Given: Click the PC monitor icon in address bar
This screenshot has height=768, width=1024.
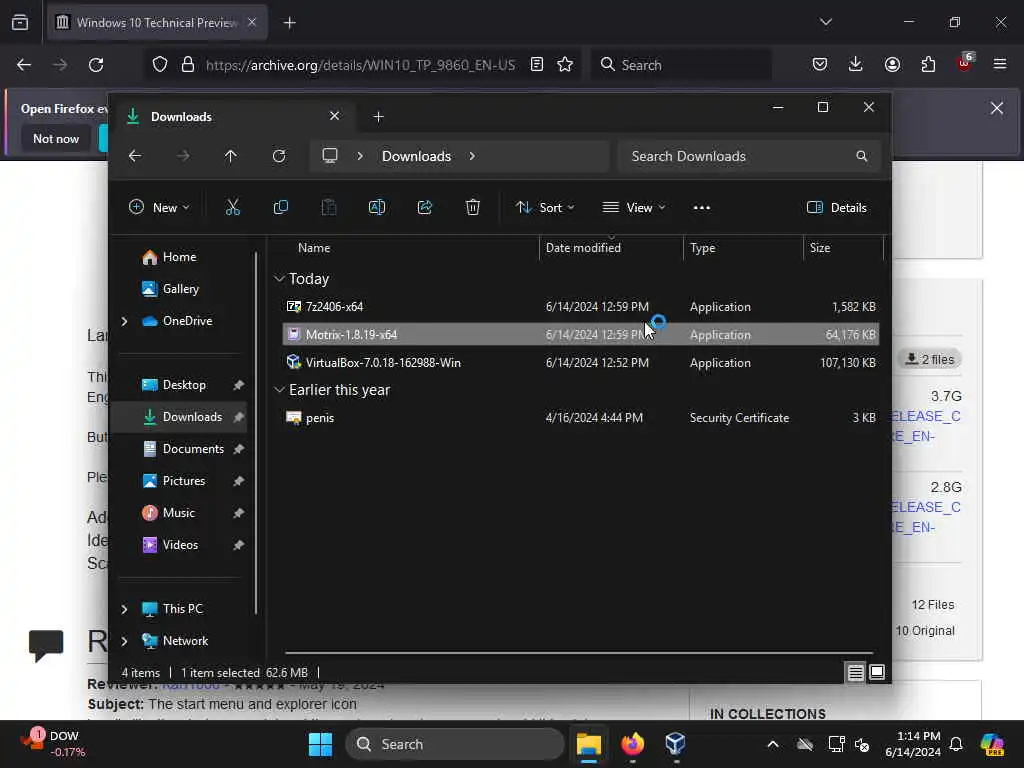Looking at the screenshot, I should (330, 156).
